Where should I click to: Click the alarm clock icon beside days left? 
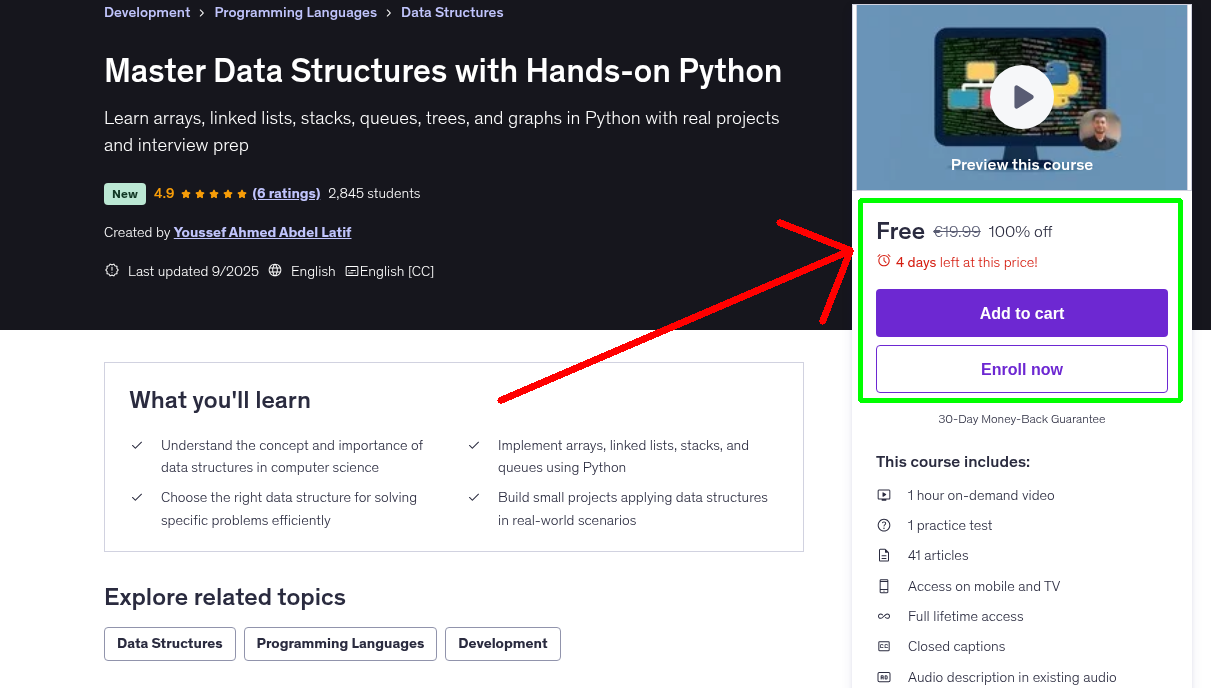(884, 261)
